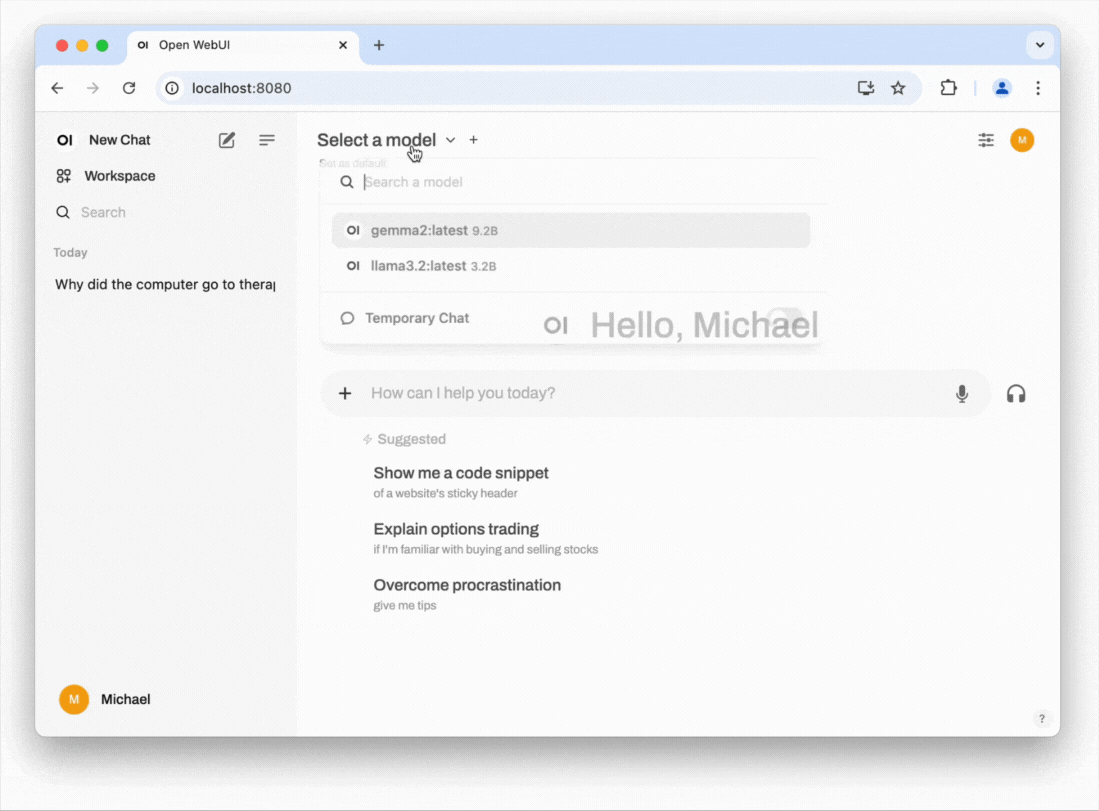
Task: Open the Chrome three-dot menu
Action: [x=1038, y=88]
